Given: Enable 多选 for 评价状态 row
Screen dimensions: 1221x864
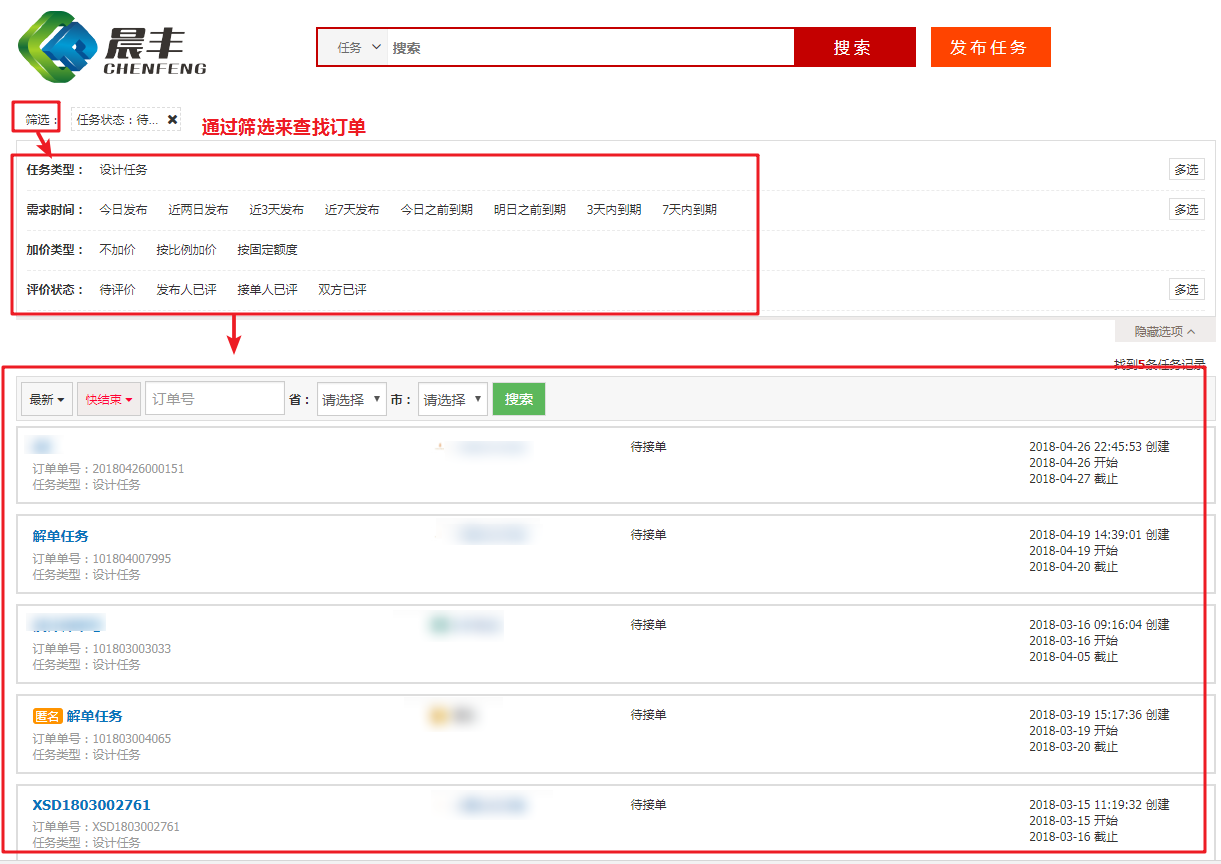Looking at the screenshot, I should [1186, 290].
